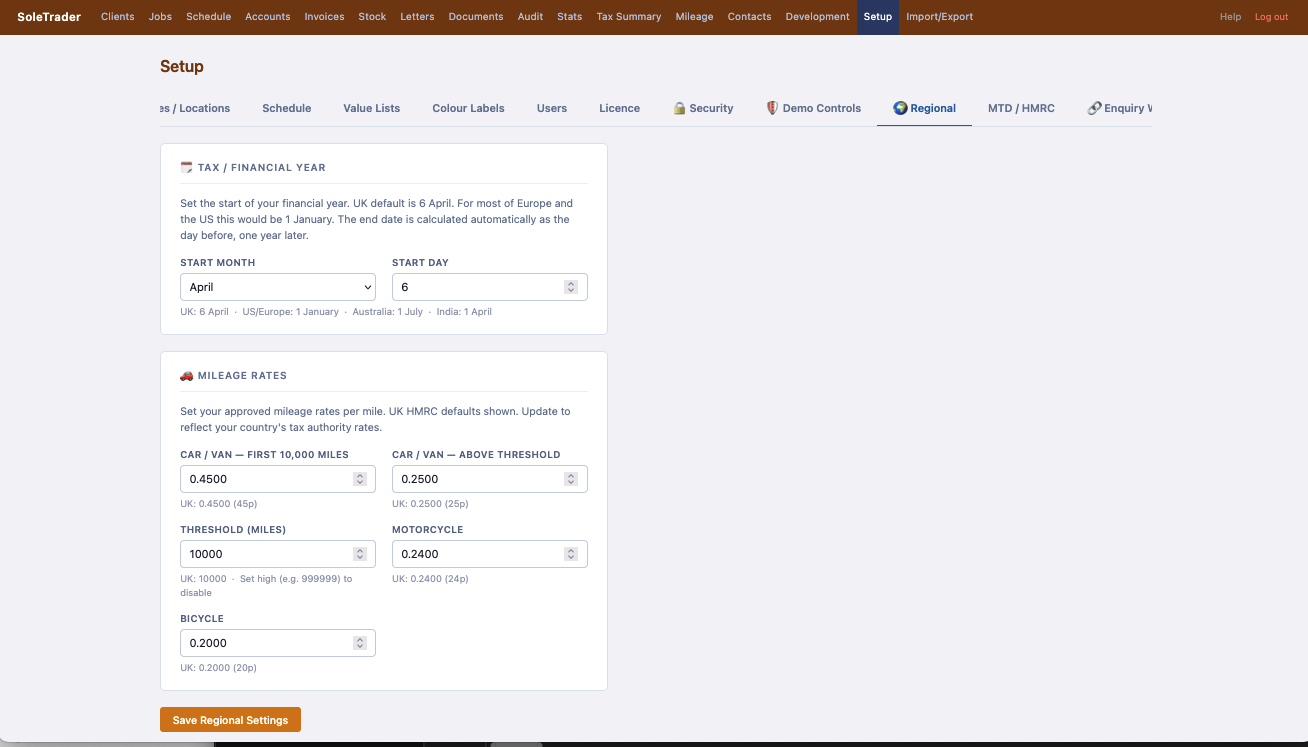Adjust the Start Day stepper arrows
This screenshot has height=747, width=1308.
[x=571, y=287]
